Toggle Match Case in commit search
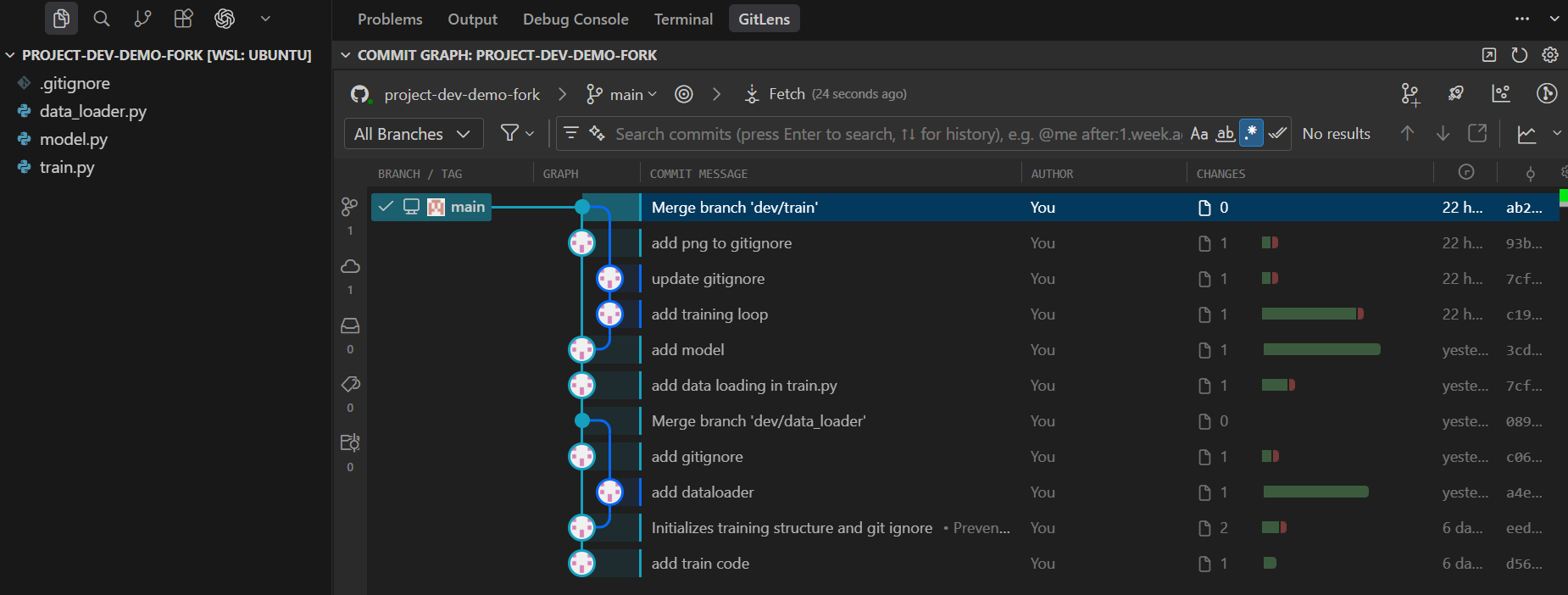This screenshot has height=595, width=1568. click(x=1199, y=133)
